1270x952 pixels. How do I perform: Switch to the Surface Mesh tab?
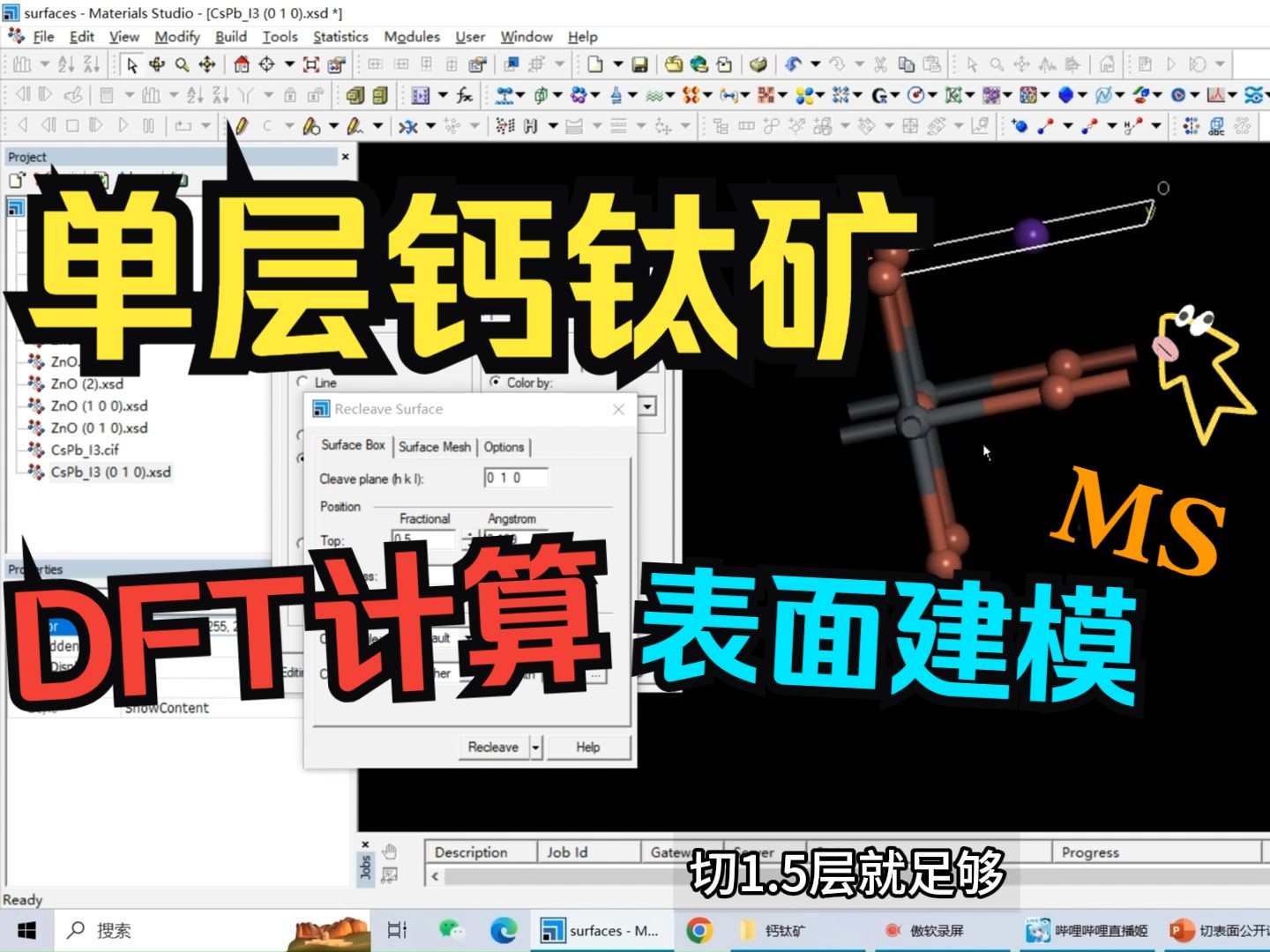[x=434, y=447]
